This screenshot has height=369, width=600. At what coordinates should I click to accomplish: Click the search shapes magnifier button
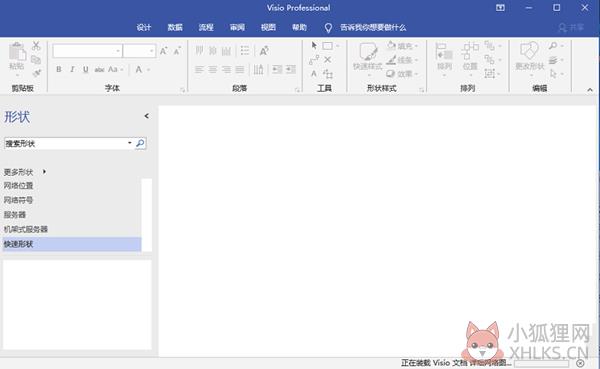[x=140, y=144]
